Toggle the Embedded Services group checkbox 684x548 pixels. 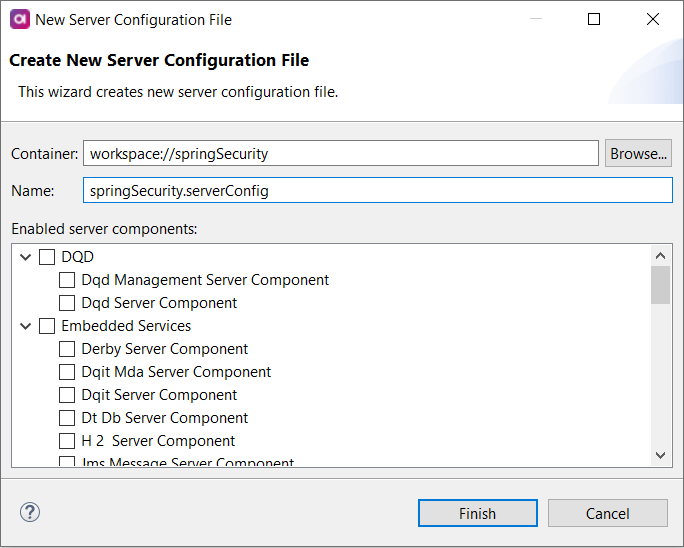[47, 326]
